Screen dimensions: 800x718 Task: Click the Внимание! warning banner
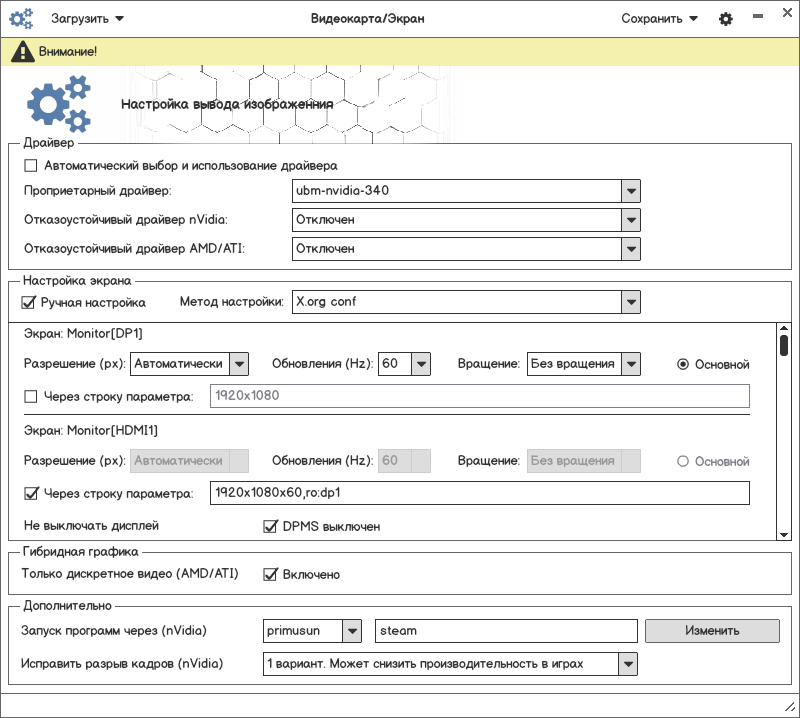pyautogui.click(x=400, y=50)
